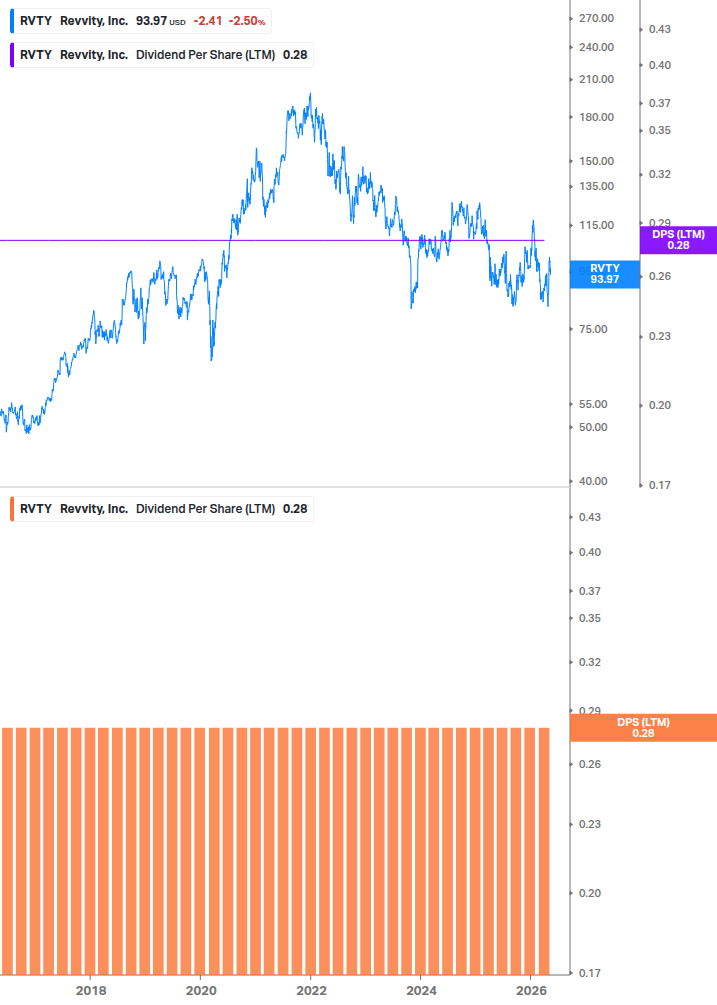
Task: Click the 135.00 price axis label
Action: 597,187
